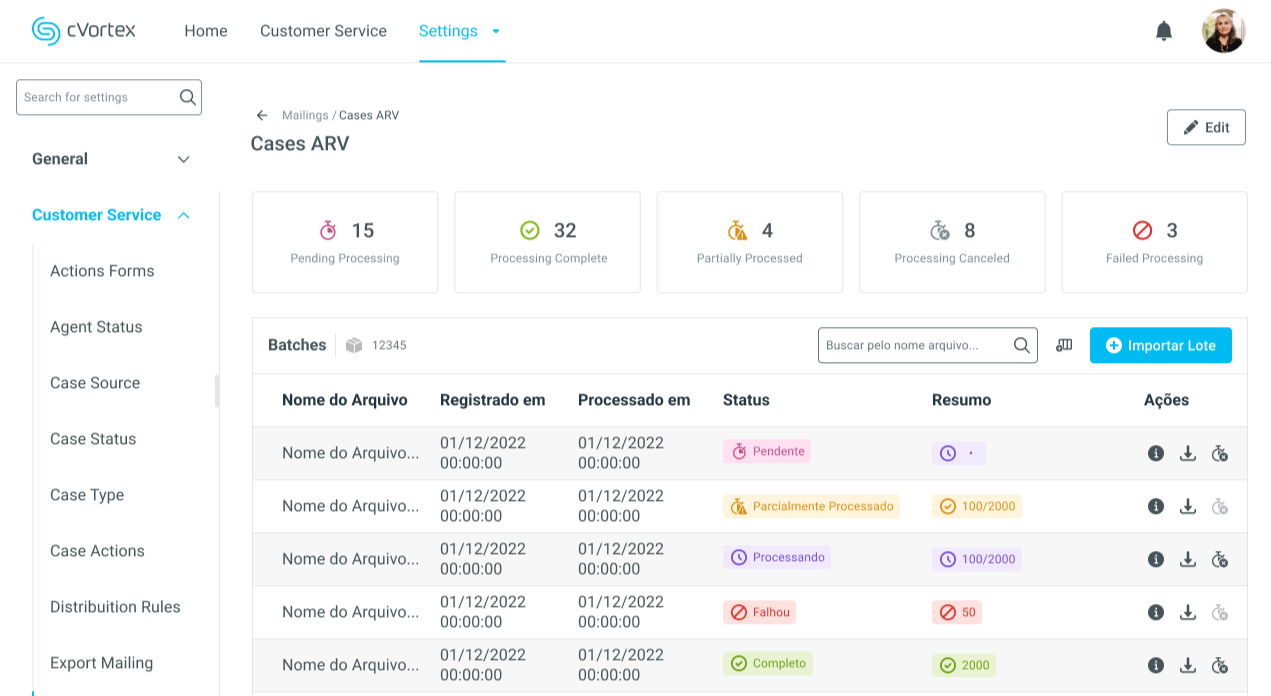This screenshot has width=1271, height=696.
Task: Open Mailings breadcrumb link
Action: tap(305, 116)
